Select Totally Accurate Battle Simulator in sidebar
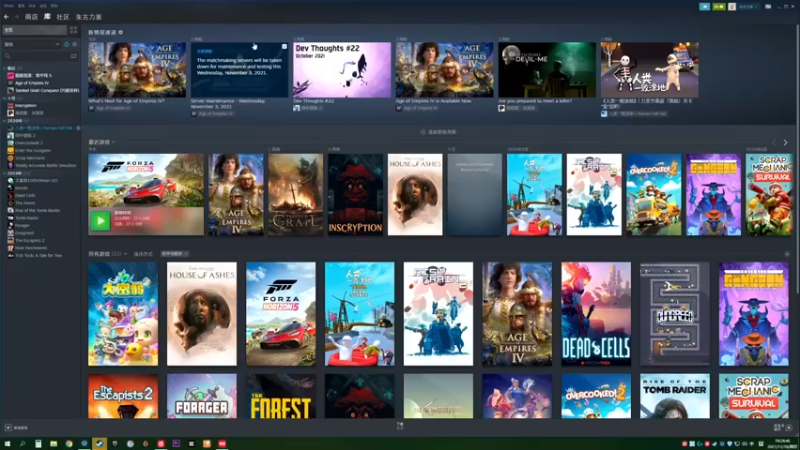This screenshot has width=800, height=450. point(42,165)
